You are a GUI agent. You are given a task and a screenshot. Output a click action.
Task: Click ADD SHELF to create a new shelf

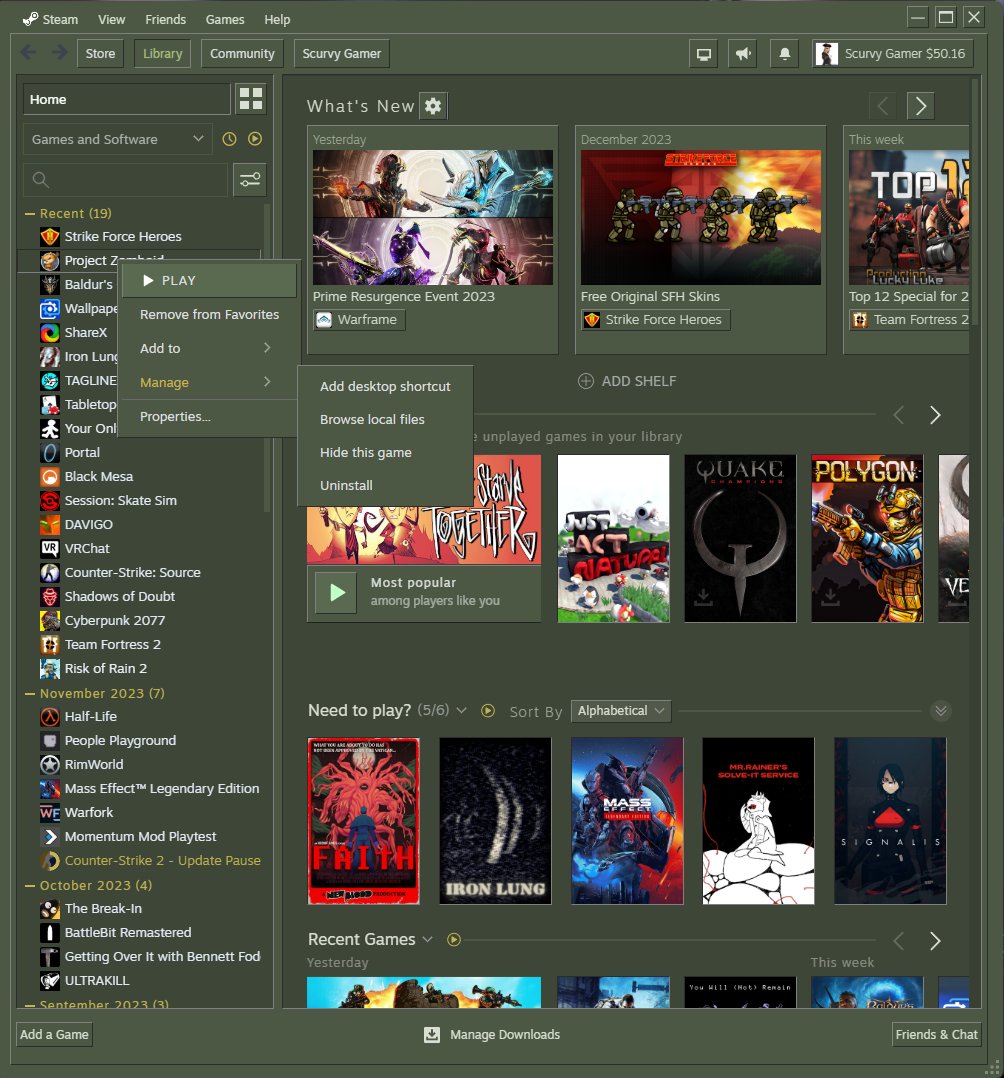627,381
